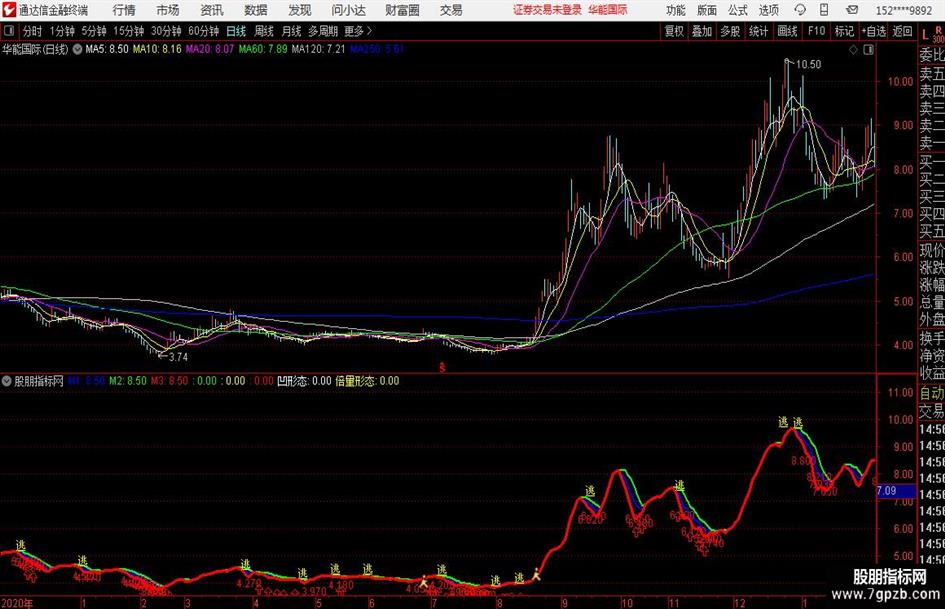
Task: Click the 标记 mark button
Action: [x=844, y=31]
